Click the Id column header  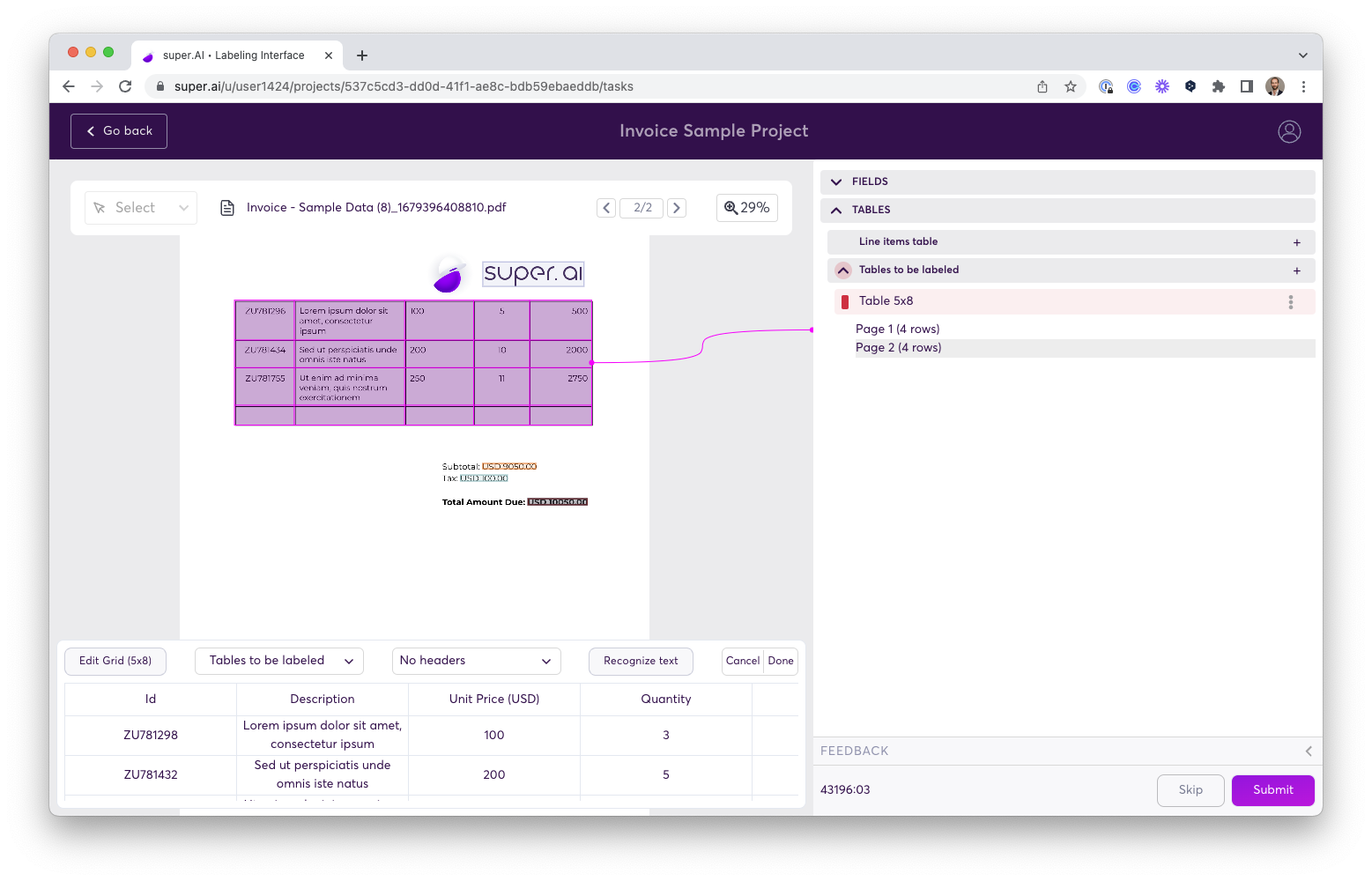151,700
